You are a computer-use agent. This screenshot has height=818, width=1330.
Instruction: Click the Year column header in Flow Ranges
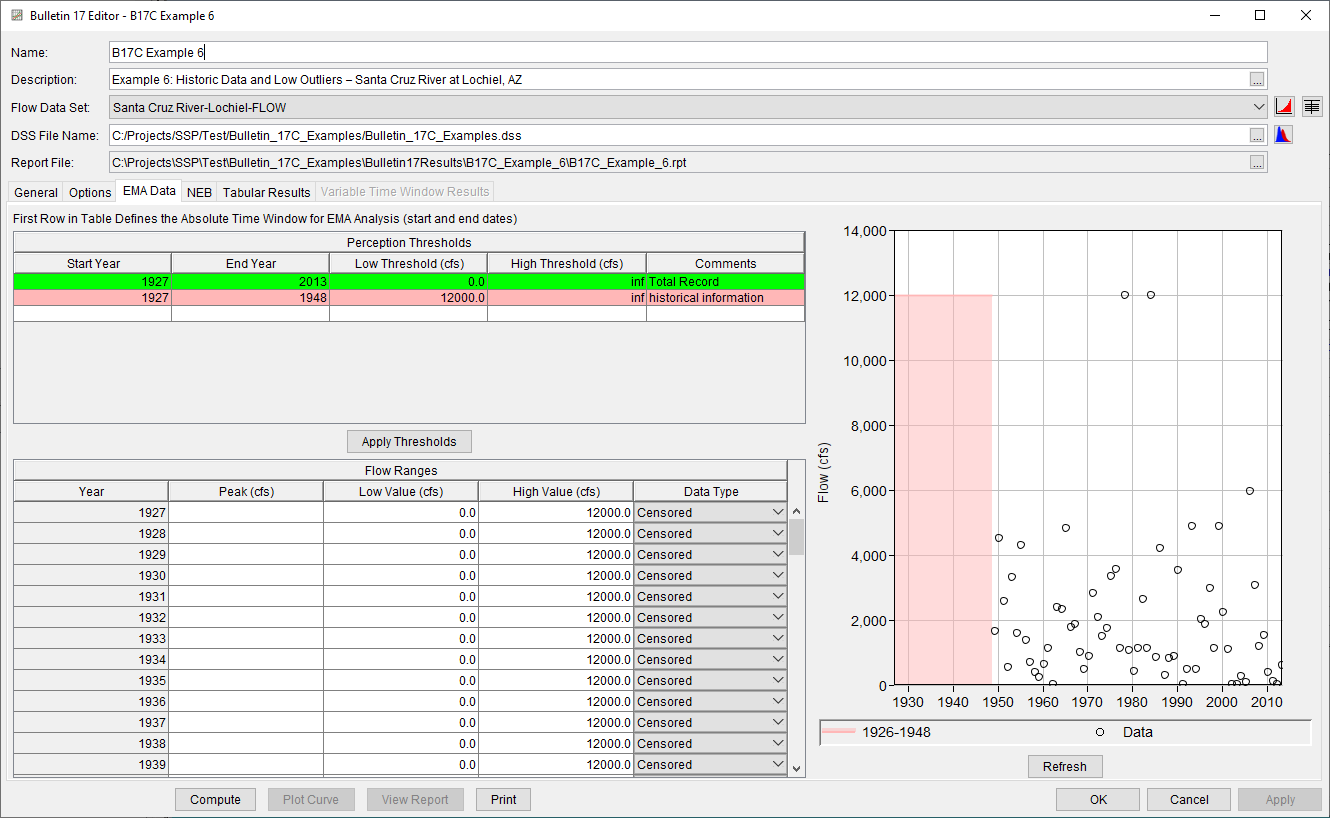(x=91, y=491)
